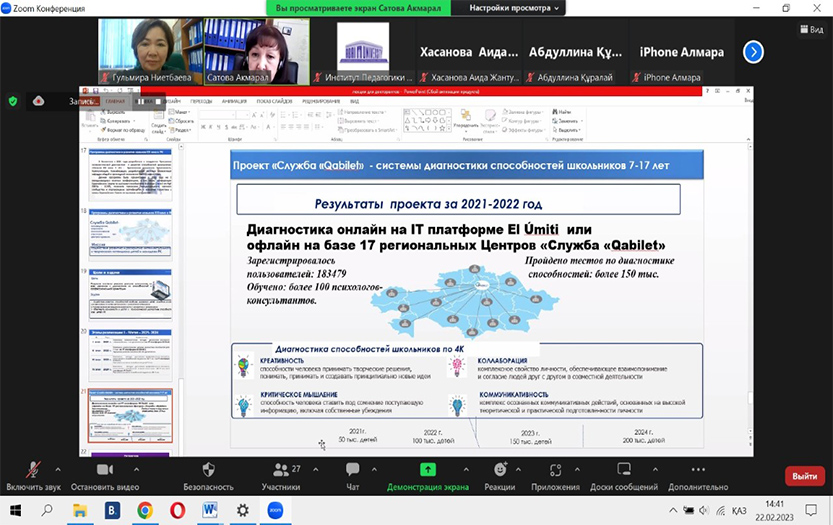The width and height of the screenshot is (833, 525).
Task: Select Сатова Акмарал's video thumbnail
Action: click(256, 51)
